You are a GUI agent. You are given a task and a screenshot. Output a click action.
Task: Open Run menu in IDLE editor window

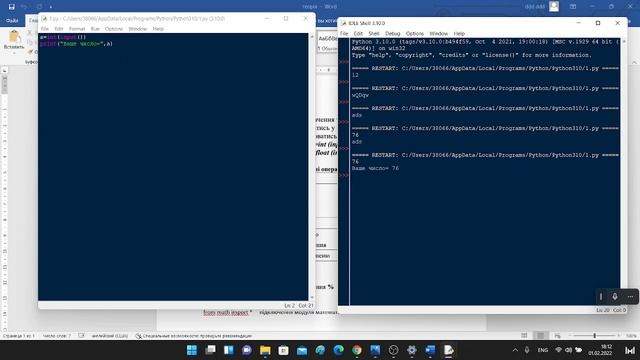(x=95, y=29)
